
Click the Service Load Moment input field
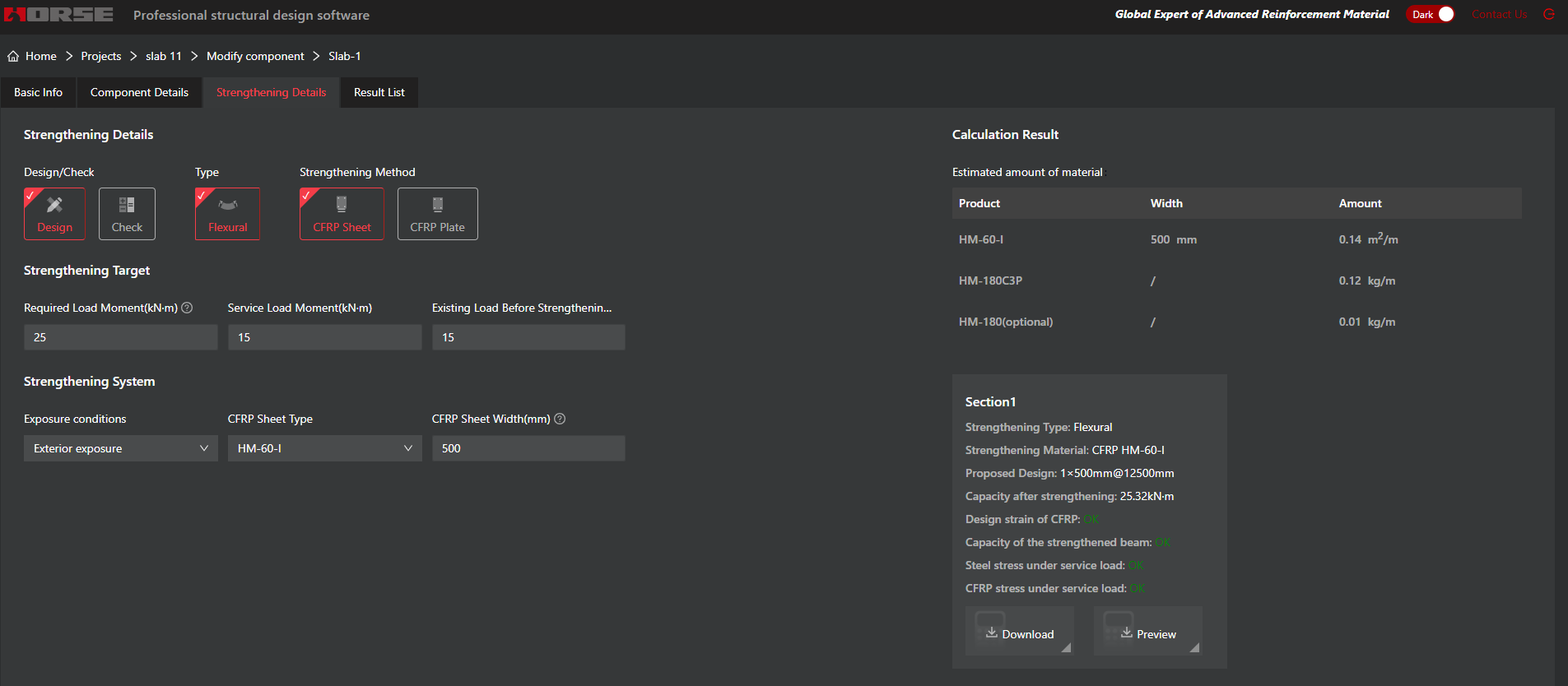coord(324,337)
